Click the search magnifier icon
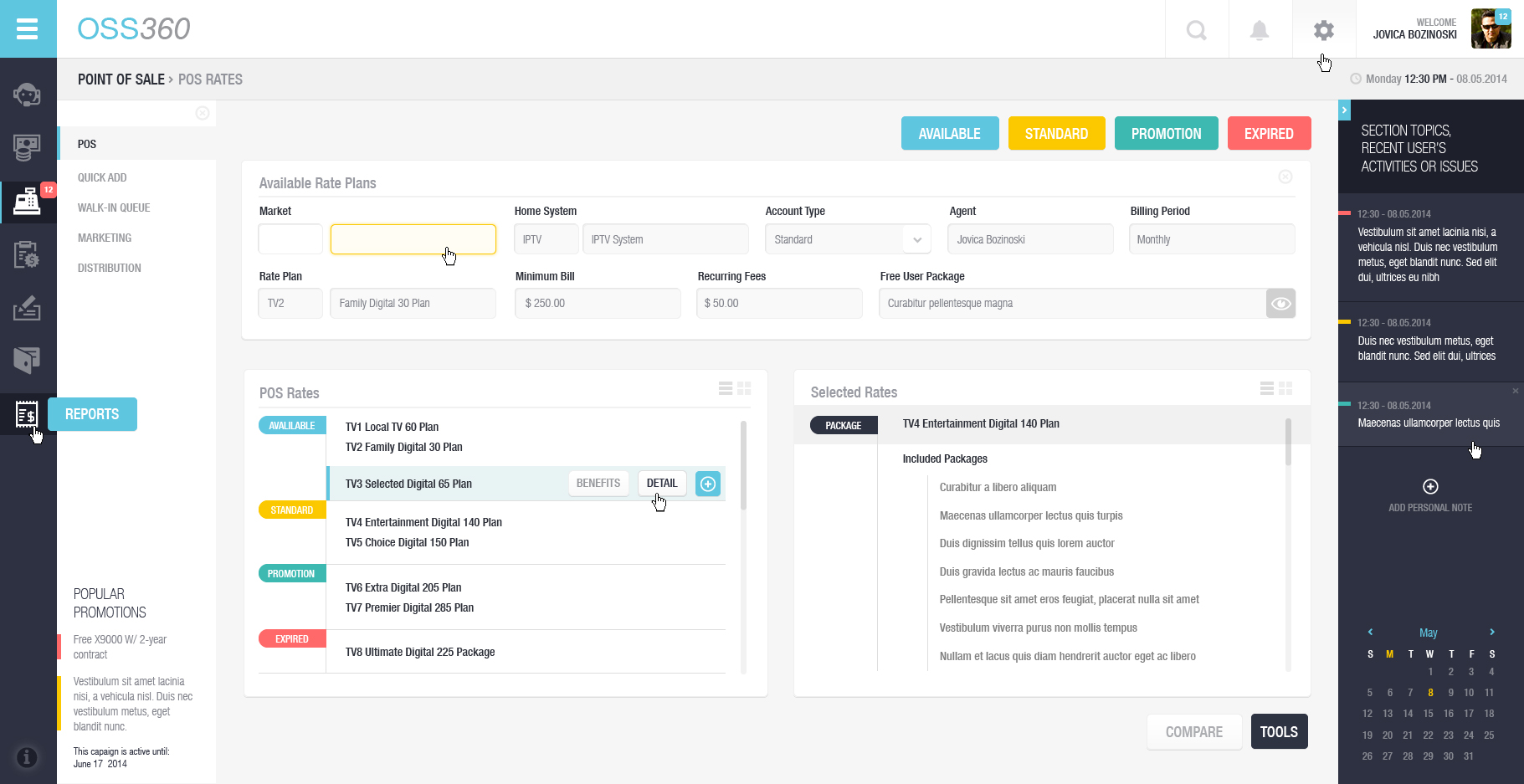 [x=1197, y=30]
